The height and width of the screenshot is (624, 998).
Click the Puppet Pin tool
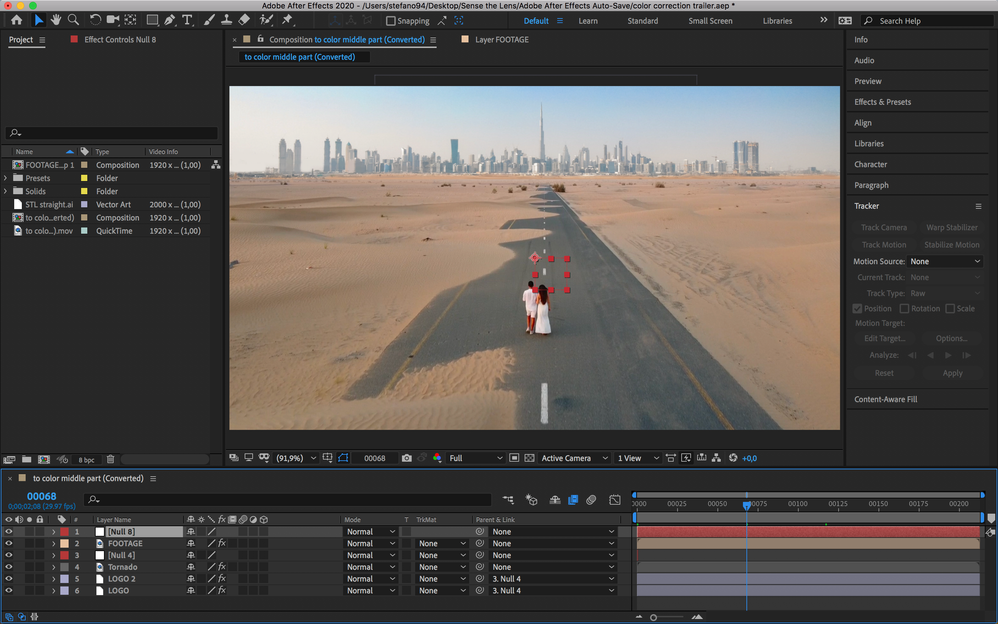tap(287, 20)
